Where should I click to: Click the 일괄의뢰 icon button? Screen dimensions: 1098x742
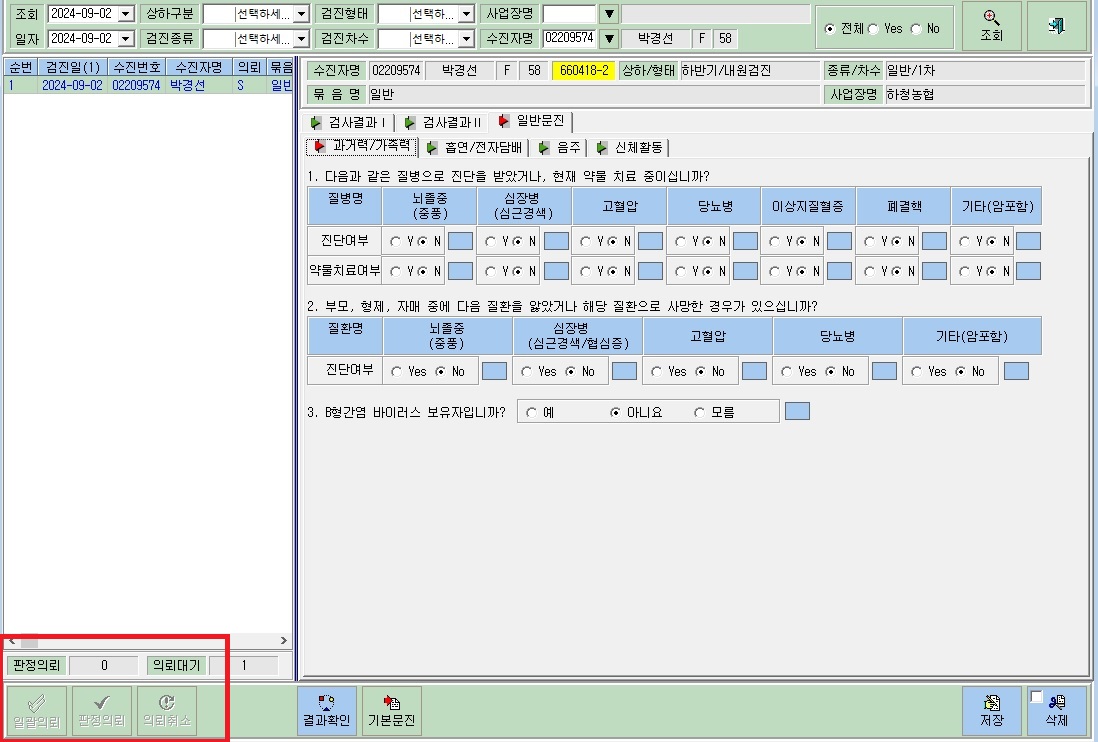(37, 710)
